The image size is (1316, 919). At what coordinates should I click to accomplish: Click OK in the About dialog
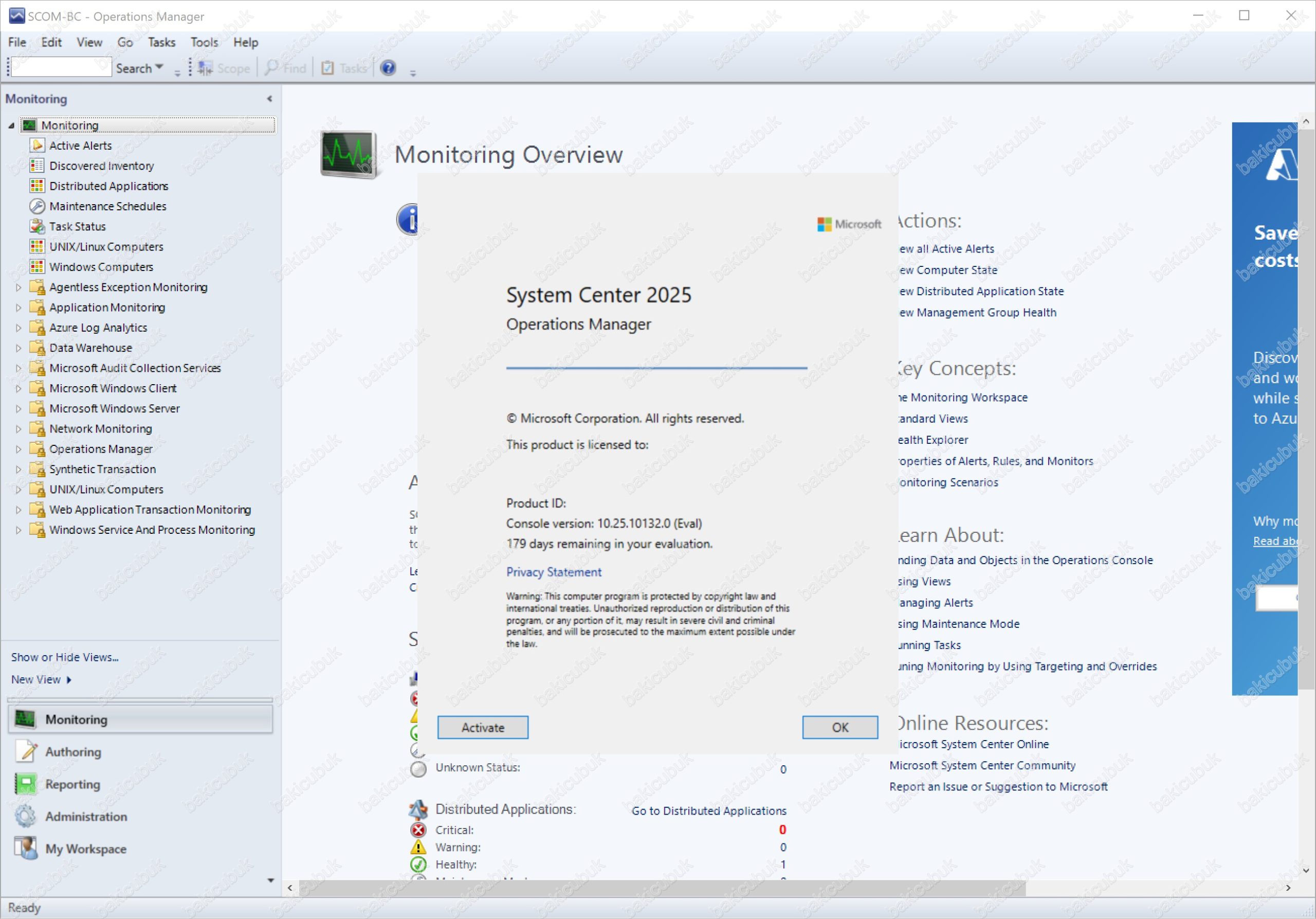coord(839,727)
